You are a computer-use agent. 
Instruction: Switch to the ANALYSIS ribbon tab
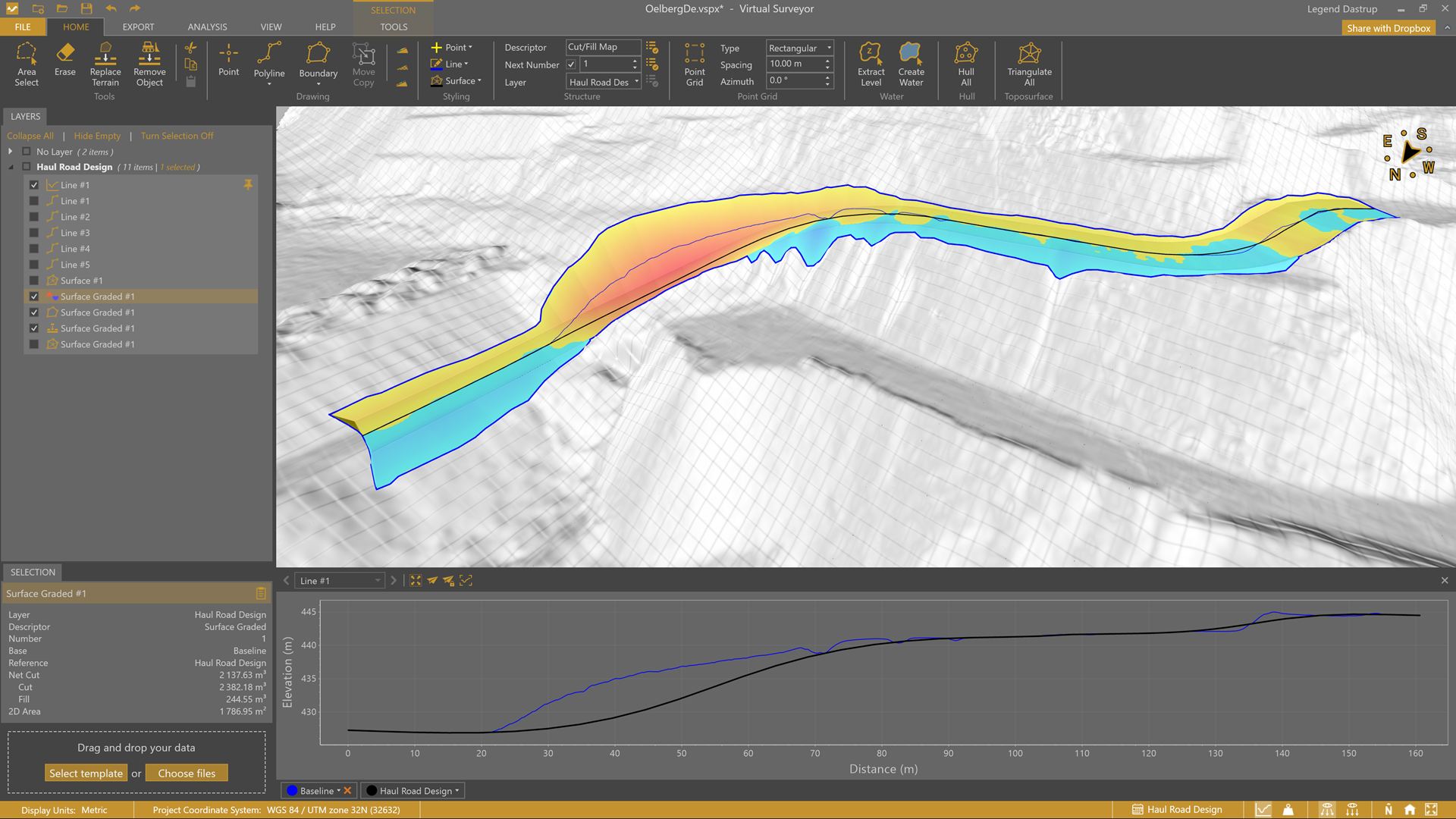point(207,27)
